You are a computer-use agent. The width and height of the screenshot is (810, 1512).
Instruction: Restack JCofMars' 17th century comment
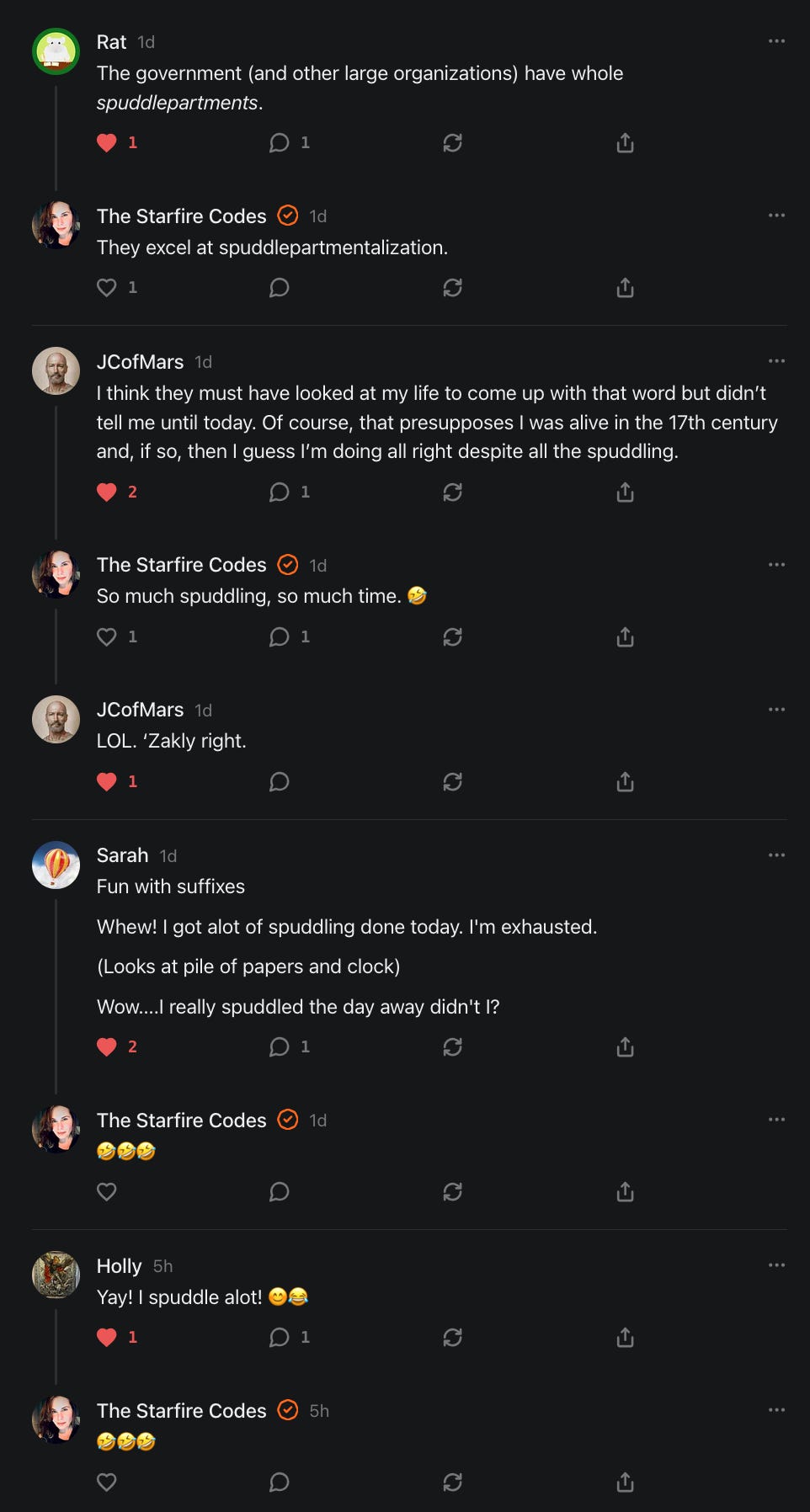pos(453,492)
